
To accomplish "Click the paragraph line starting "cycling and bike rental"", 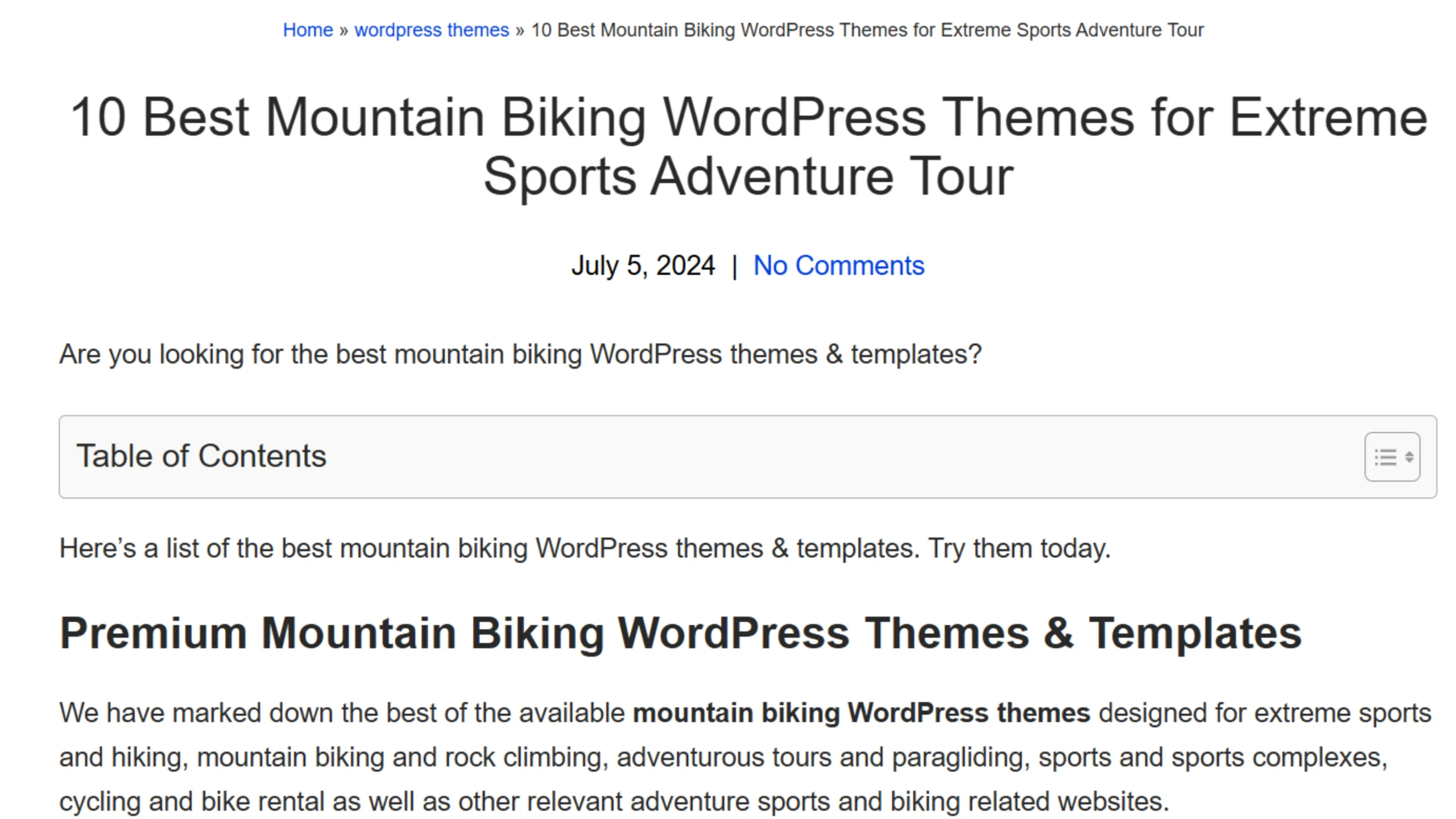I will 614,802.
